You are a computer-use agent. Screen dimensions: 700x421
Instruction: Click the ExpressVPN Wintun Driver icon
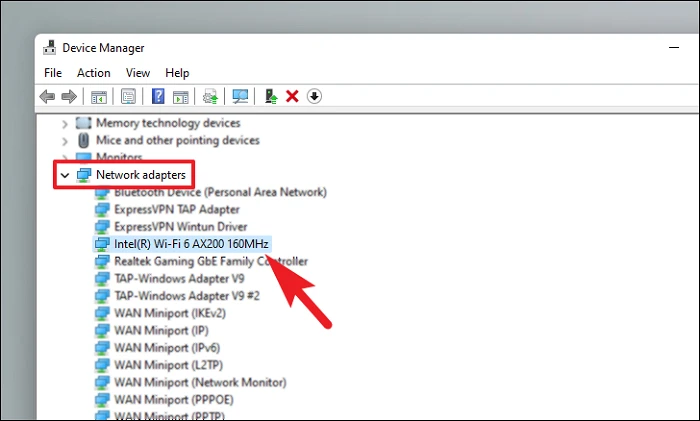point(102,227)
